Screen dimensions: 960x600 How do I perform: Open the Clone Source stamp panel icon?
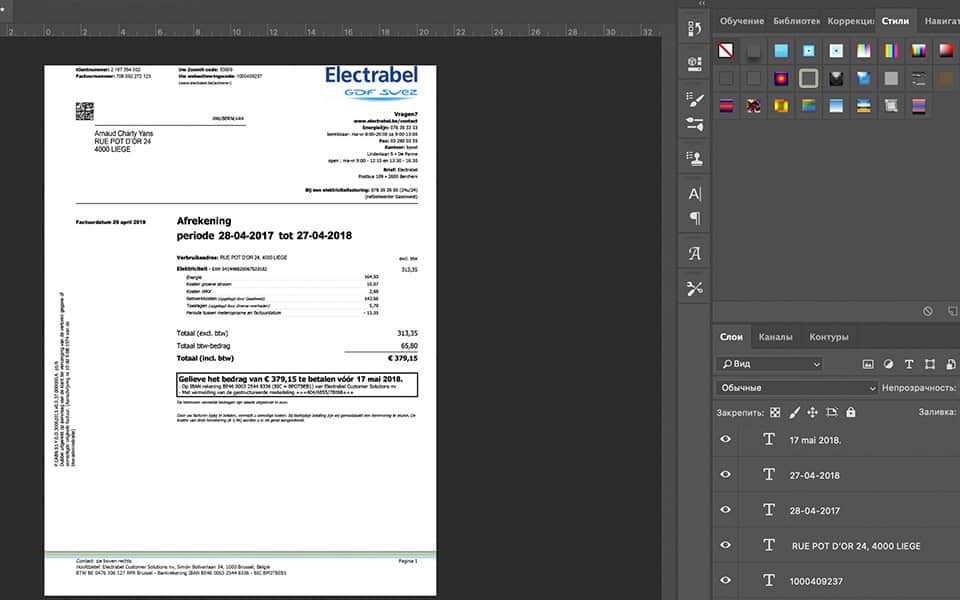(694, 159)
